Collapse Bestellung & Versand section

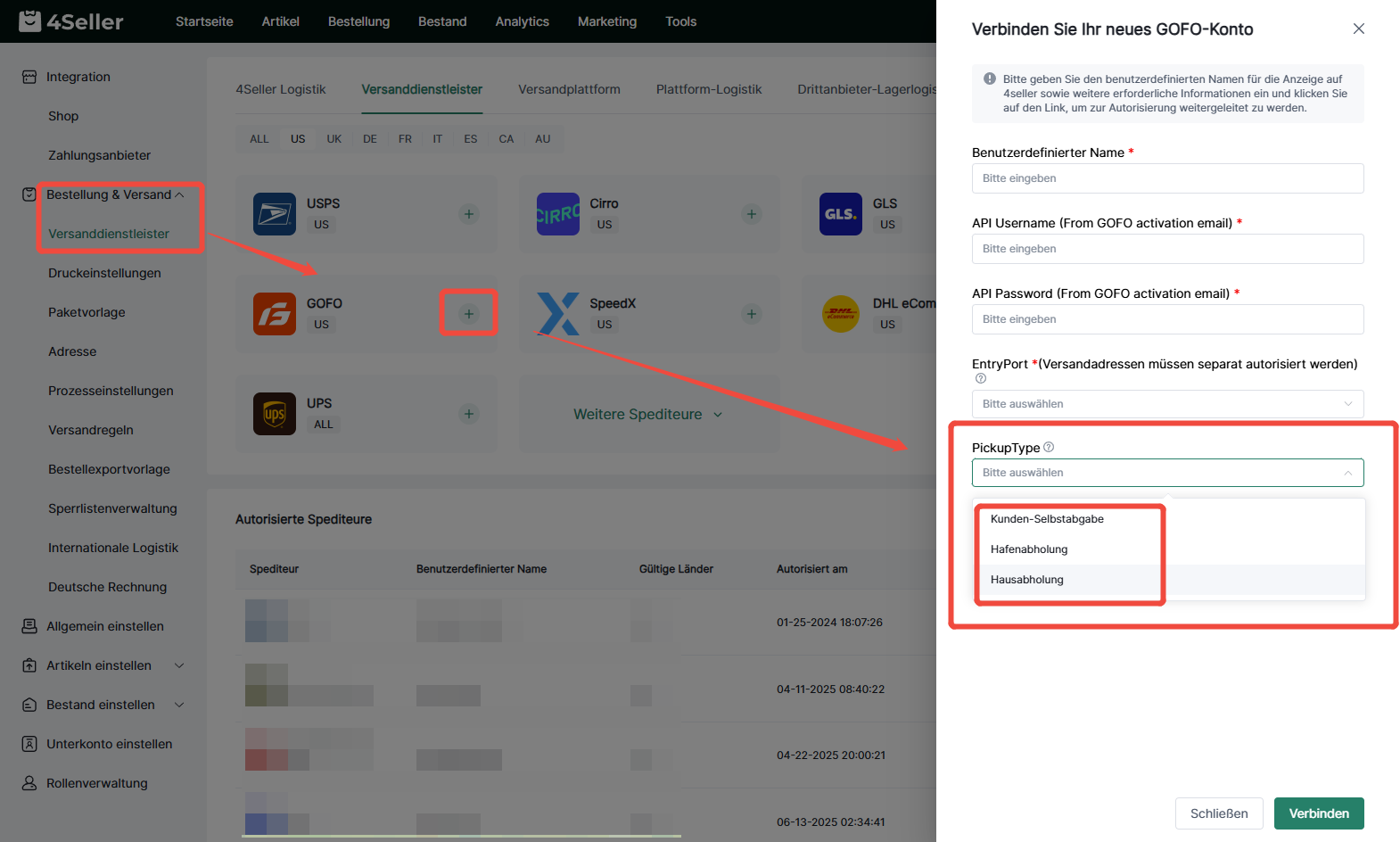(179, 194)
